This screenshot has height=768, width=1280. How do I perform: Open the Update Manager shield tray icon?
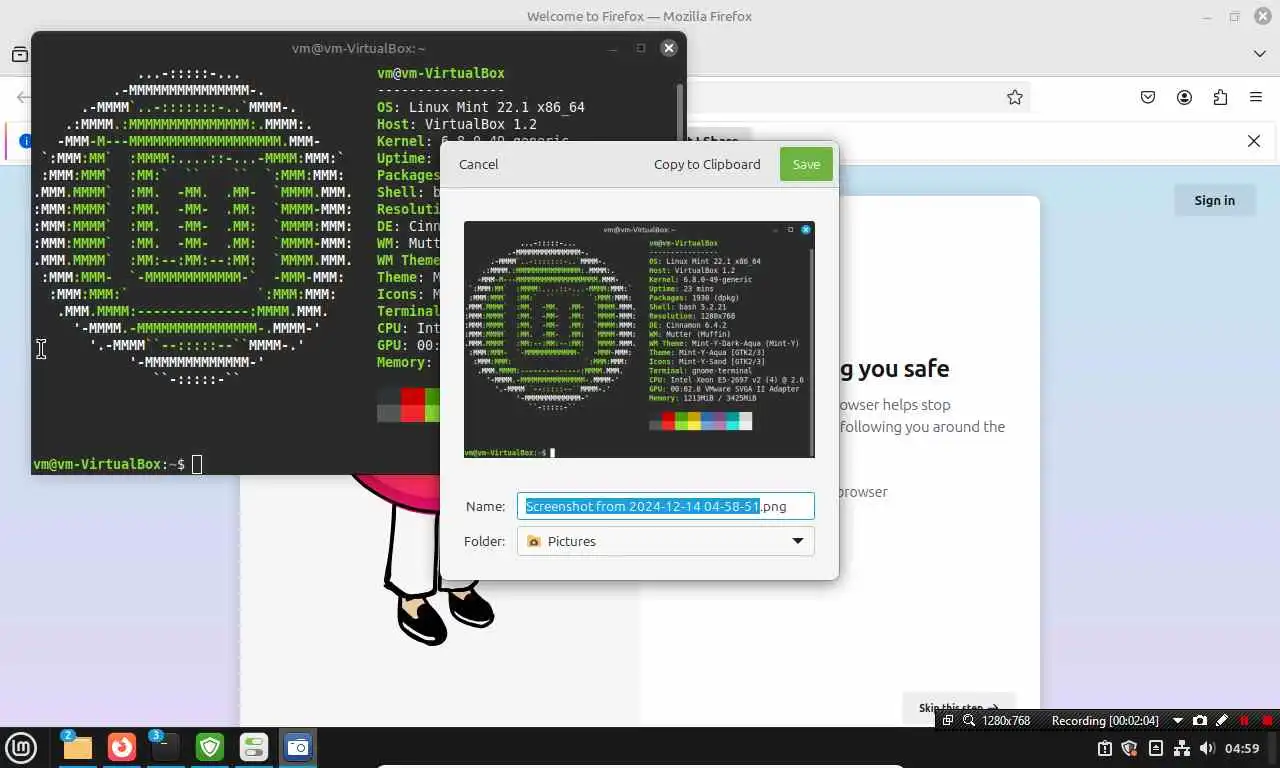pos(1130,748)
